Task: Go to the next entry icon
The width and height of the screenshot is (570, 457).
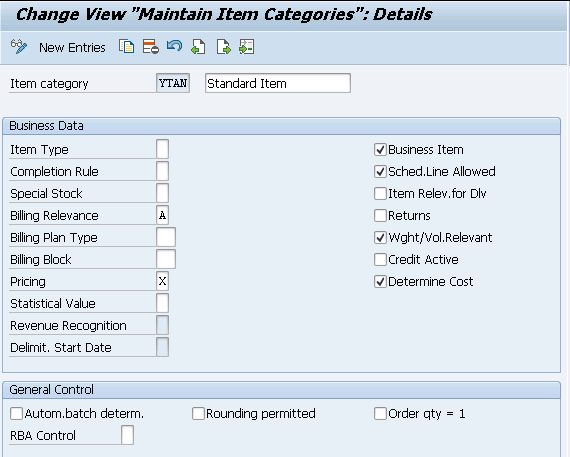Action: [223, 47]
